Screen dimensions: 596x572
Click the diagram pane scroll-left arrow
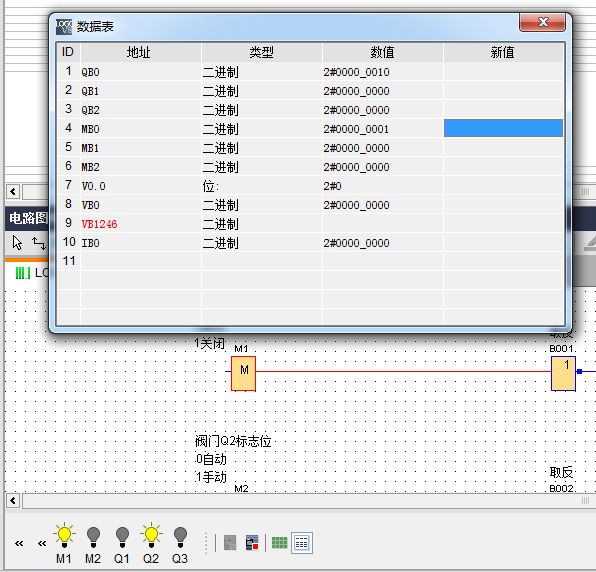pos(13,501)
